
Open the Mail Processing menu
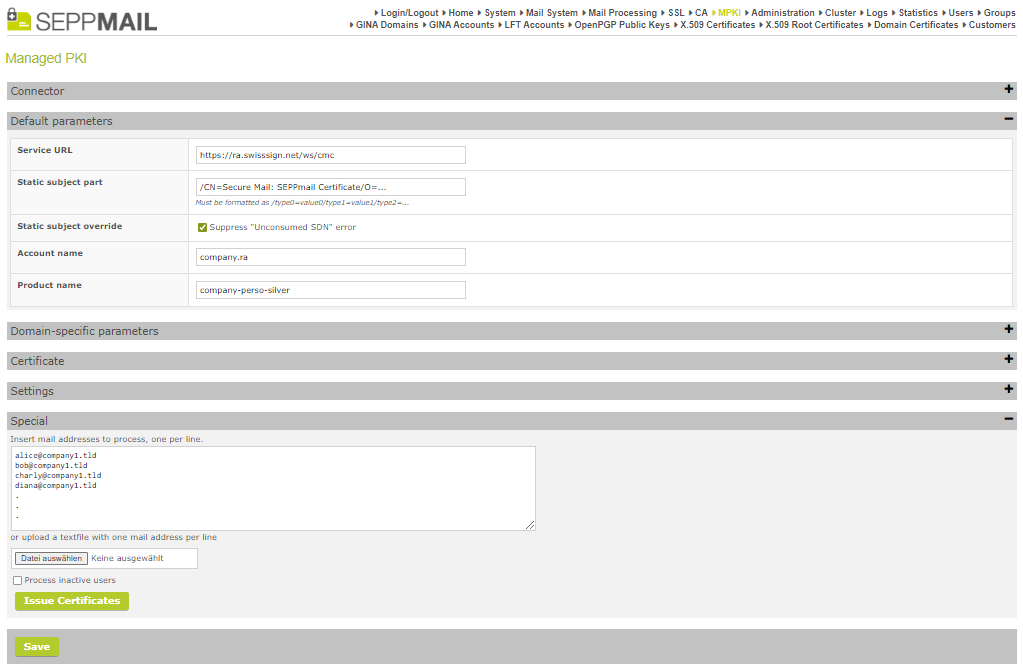(622, 13)
